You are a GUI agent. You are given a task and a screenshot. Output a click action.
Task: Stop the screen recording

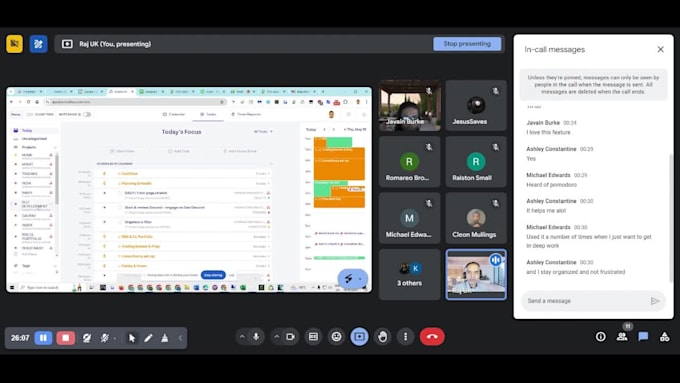coord(65,337)
